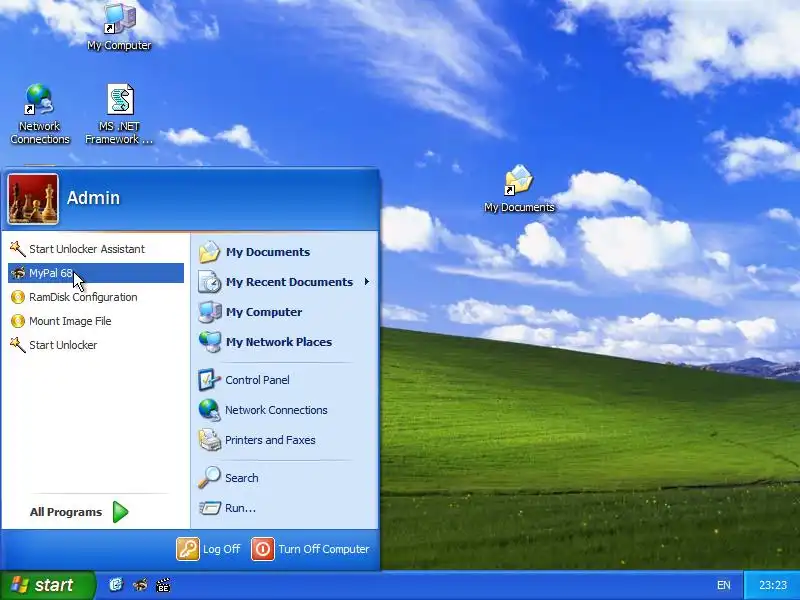Click the Log Off key icon
This screenshot has height=600, width=800.
188,549
